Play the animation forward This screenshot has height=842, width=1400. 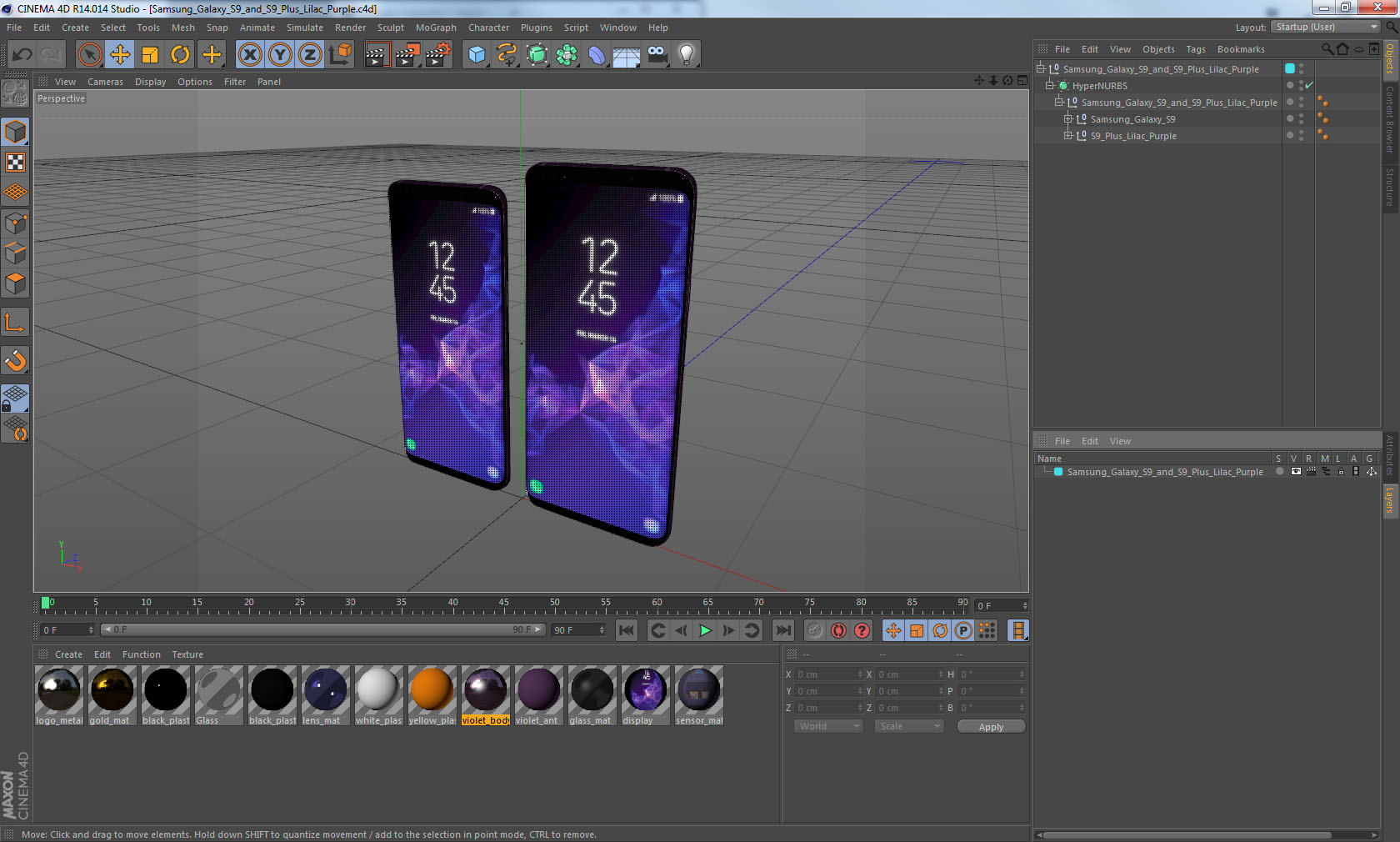click(x=705, y=630)
